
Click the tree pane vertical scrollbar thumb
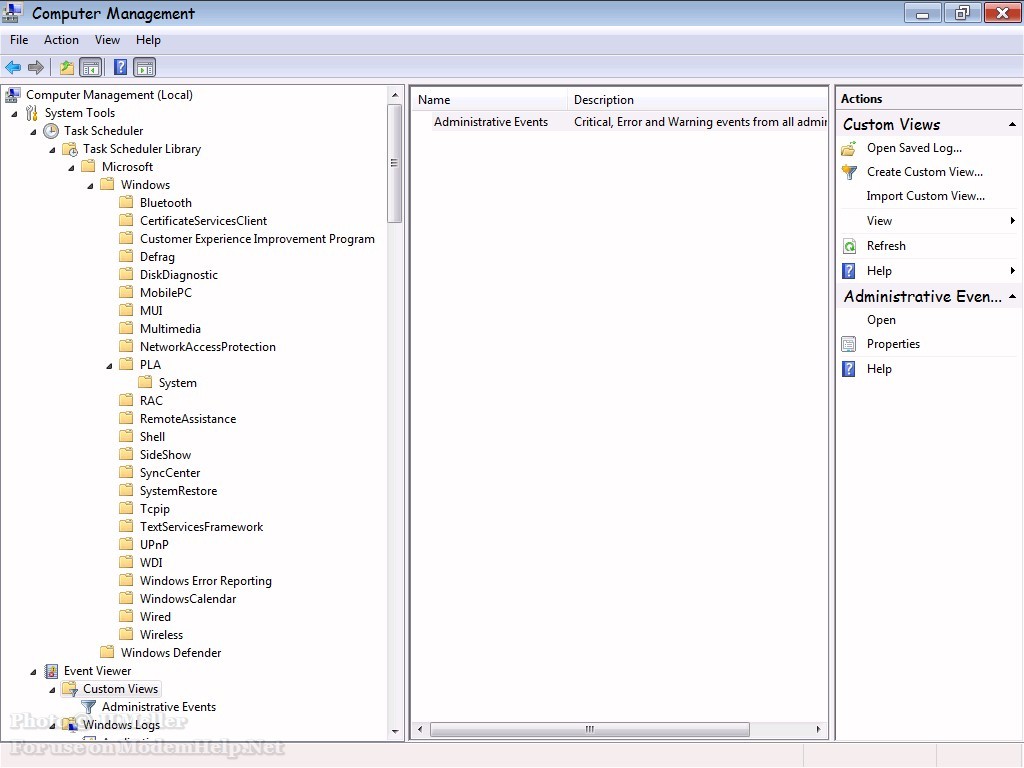pyautogui.click(x=394, y=163)
